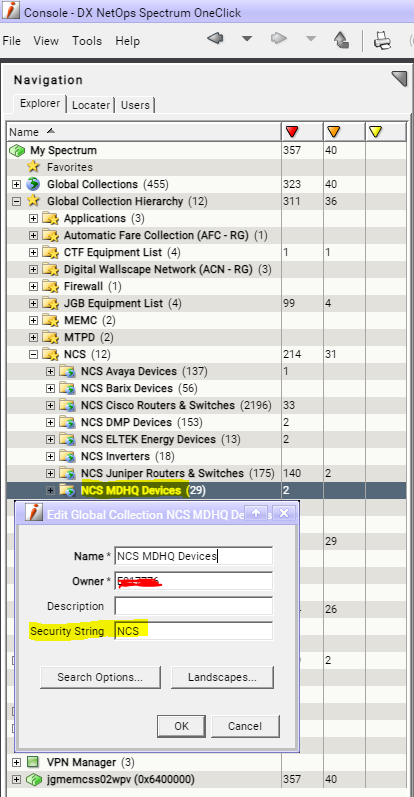Open the Help menu
The height and width of the screenshot is (797, 414).
point(127,41)
